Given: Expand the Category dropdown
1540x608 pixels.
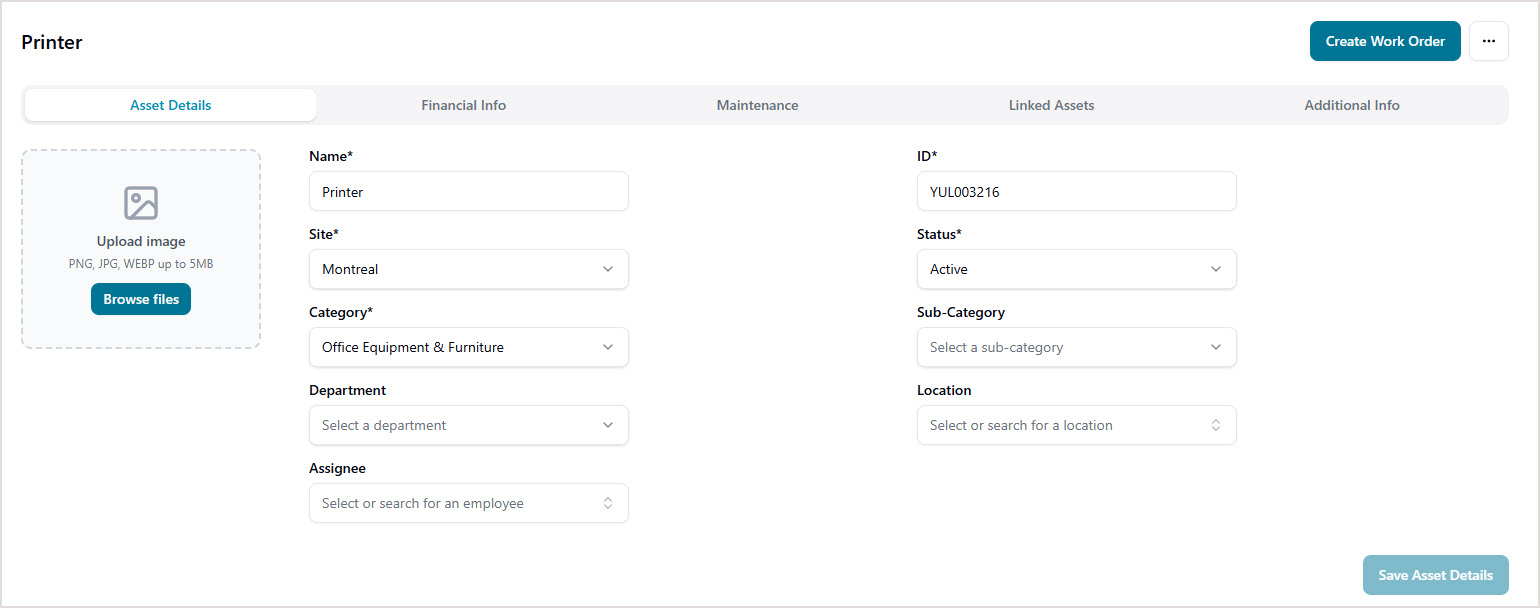Looking at the screenshot, I should point(469,347).
